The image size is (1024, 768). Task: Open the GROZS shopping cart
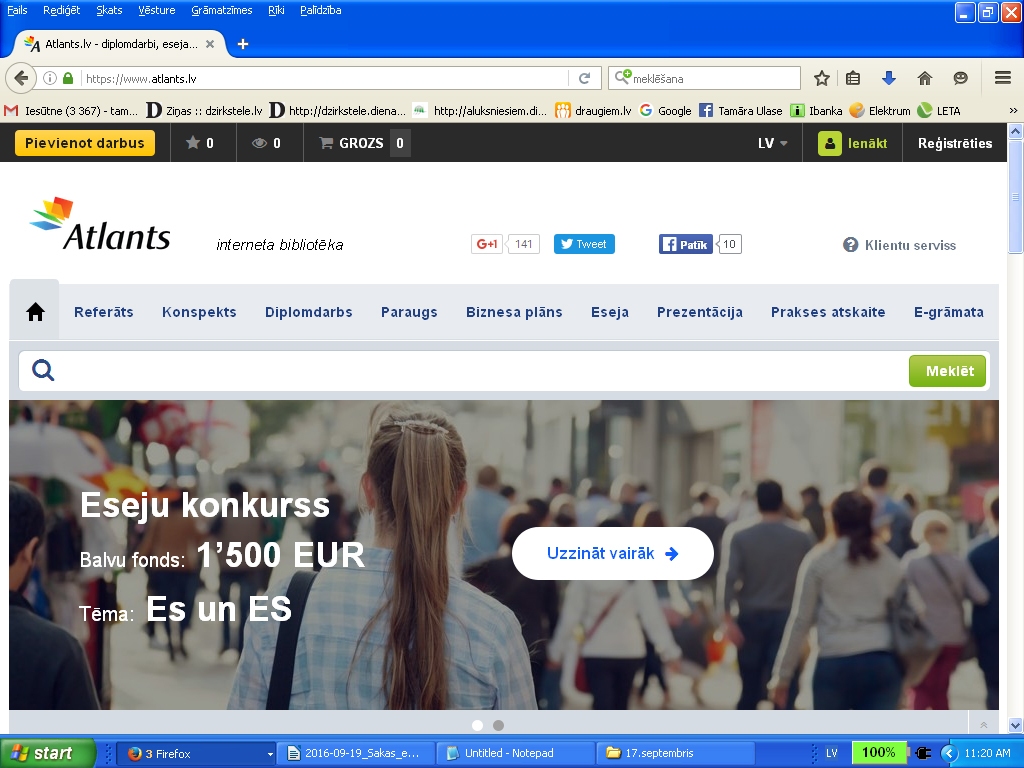tap(363, 143)
